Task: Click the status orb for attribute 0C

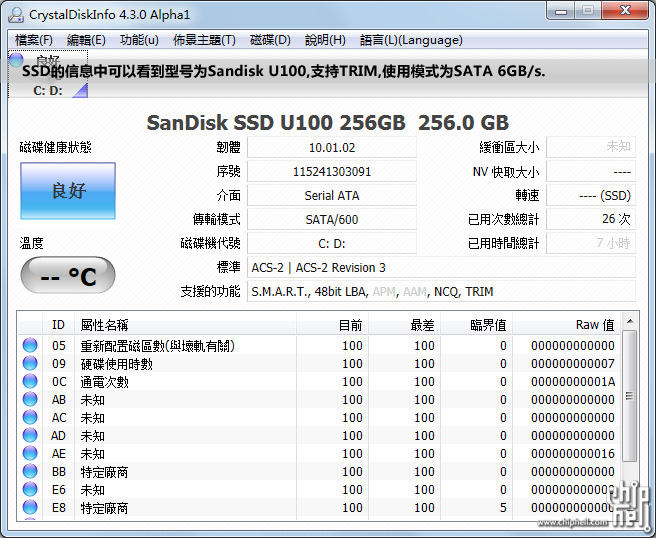Action: click(30, 382)
